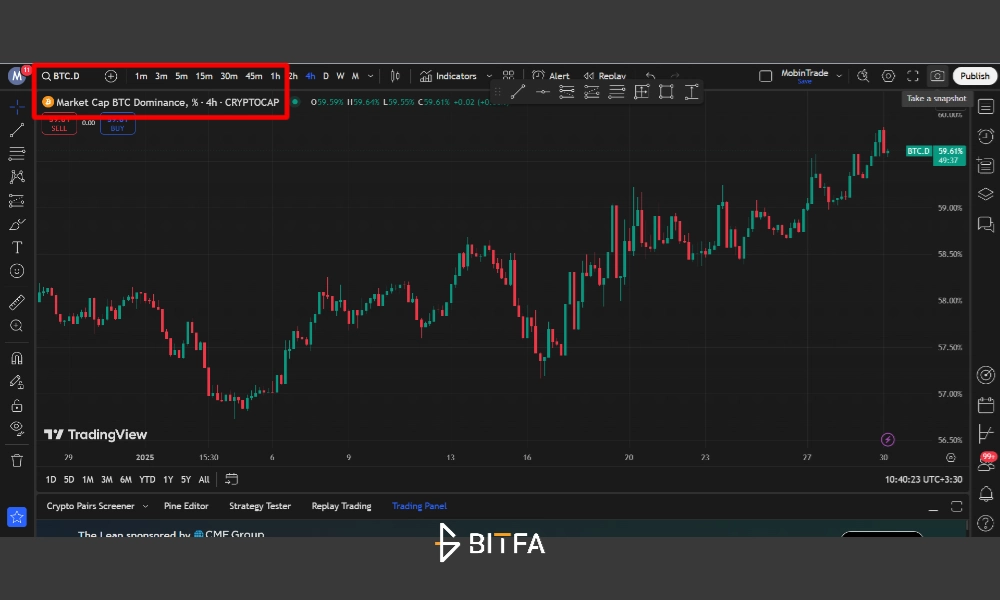Image resolution: width=1000 pixels, height=600 pixels.
Task: Click the blue star favorites button
Action: click(17, 517)
